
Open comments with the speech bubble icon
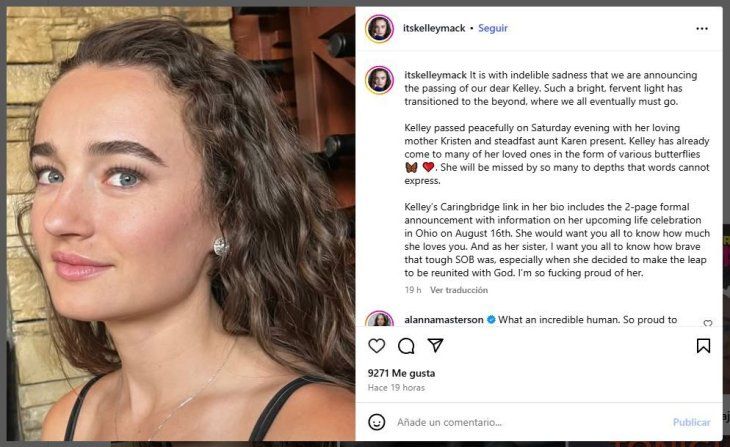pyautogui.click(x=406, y=346)
